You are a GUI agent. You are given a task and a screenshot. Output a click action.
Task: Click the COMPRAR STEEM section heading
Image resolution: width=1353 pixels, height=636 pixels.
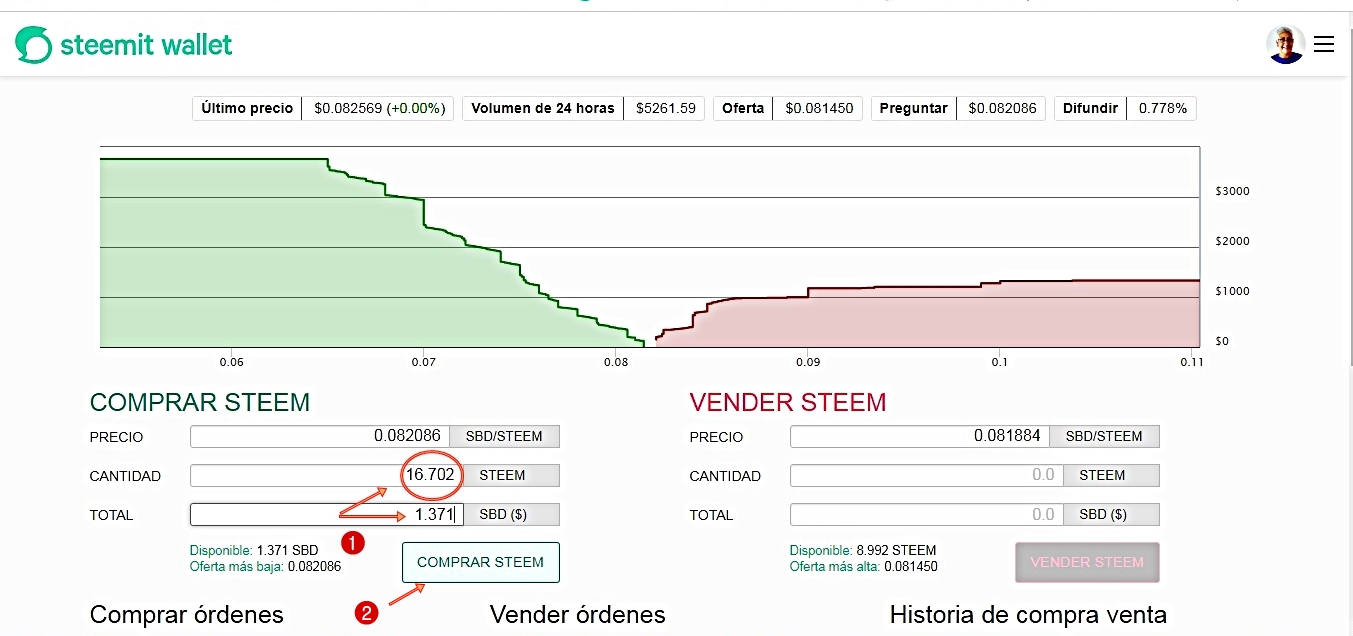200,402
